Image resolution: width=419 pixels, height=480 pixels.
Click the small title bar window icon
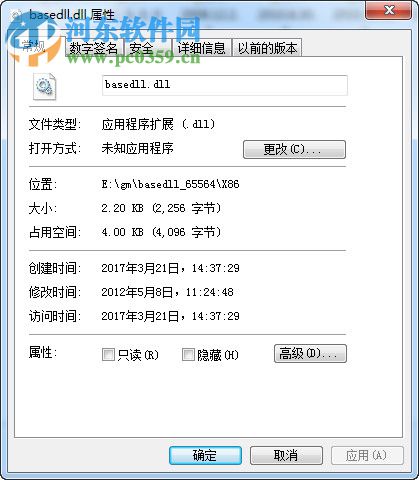tap(15, 15)
